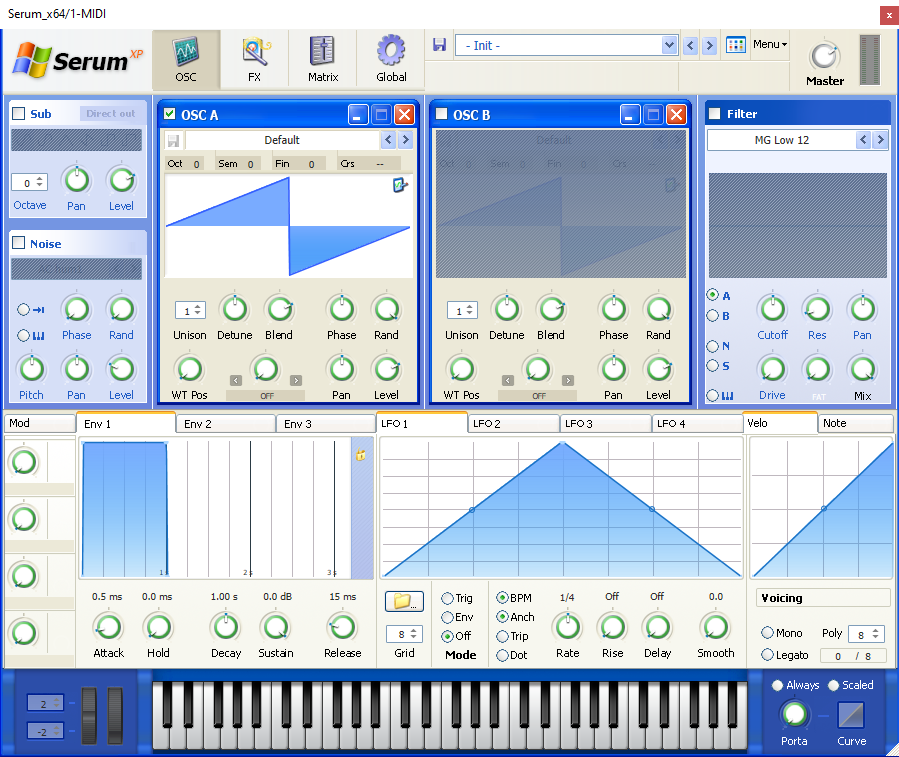Click OSC A save wavetable floppy icon

tap(173, 140)
